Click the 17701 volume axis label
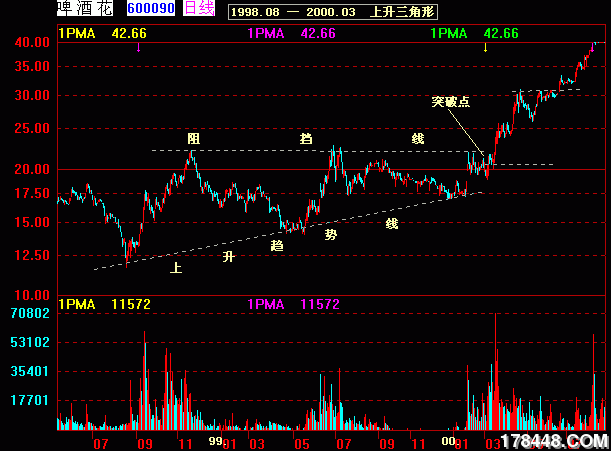The image size is (611, 451). click(30, 400)
